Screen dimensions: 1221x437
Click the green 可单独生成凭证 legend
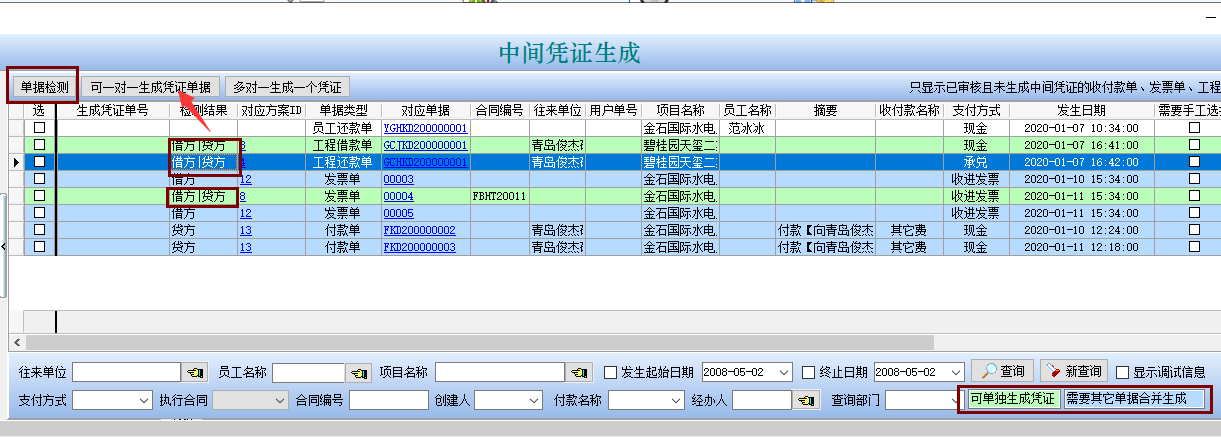coord(1012,400)
